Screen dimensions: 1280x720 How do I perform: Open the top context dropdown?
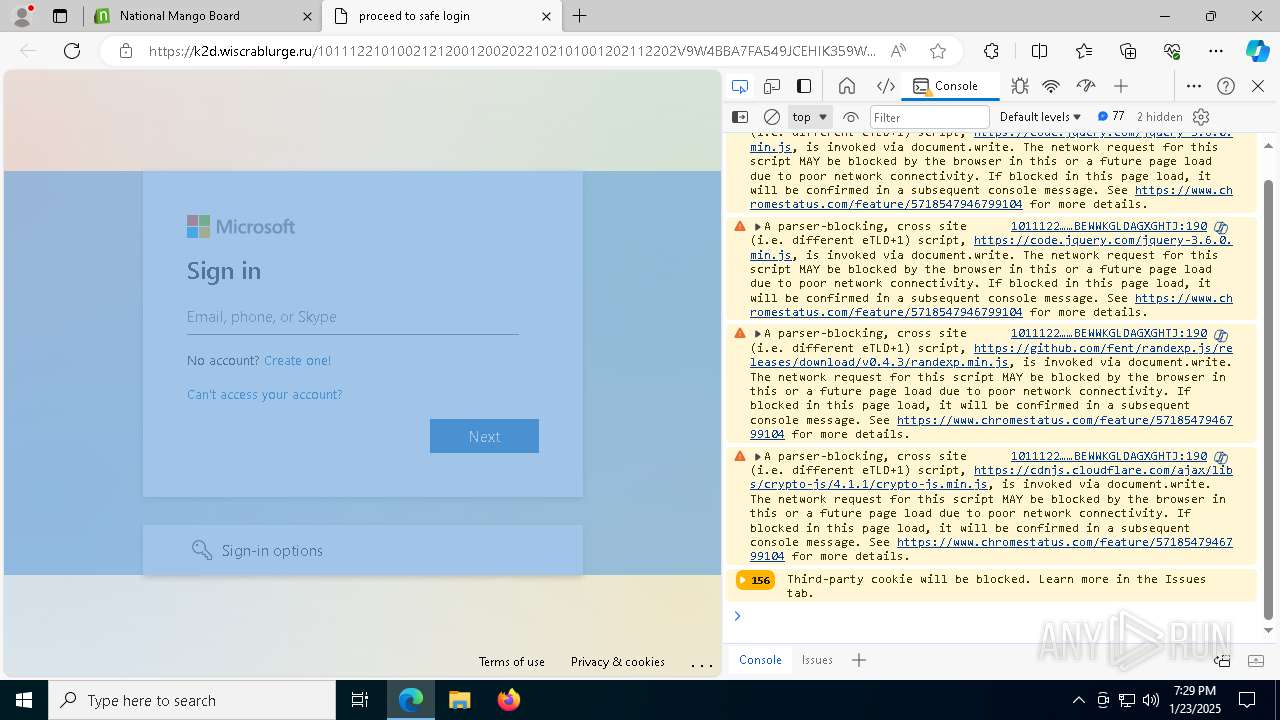810,117
